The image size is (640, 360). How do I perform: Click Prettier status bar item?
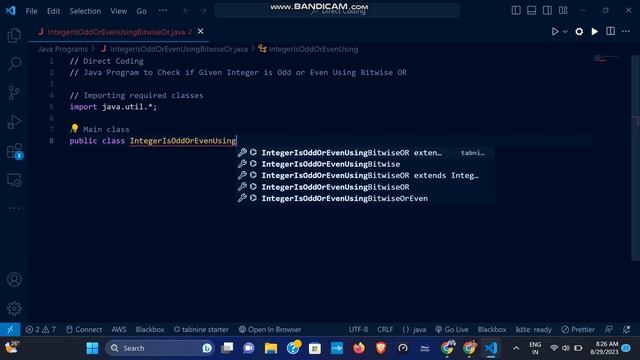coord(578,329)
